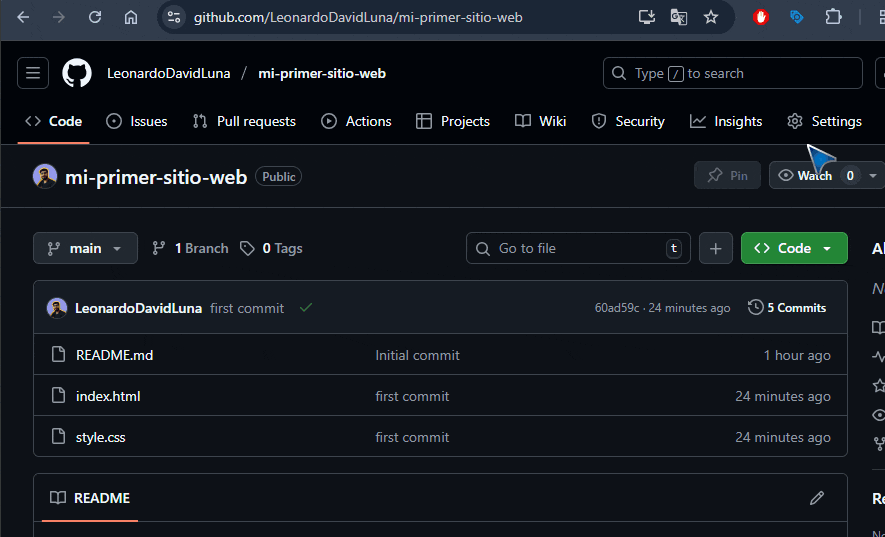
Task: Open the latest first commit message
Action: [247, 308]
